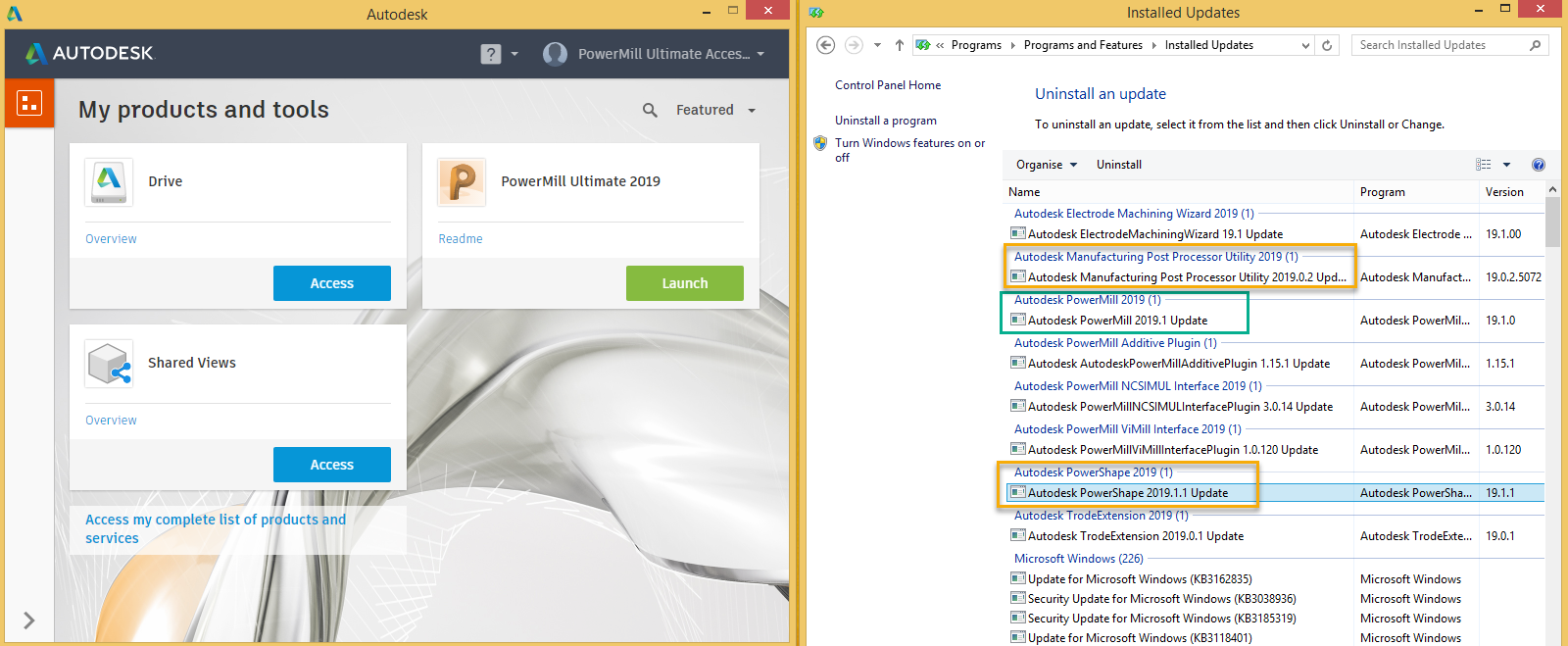Select PowerMillViMillInterfacePlugin 1.0.120 Update

(1173, 450)
